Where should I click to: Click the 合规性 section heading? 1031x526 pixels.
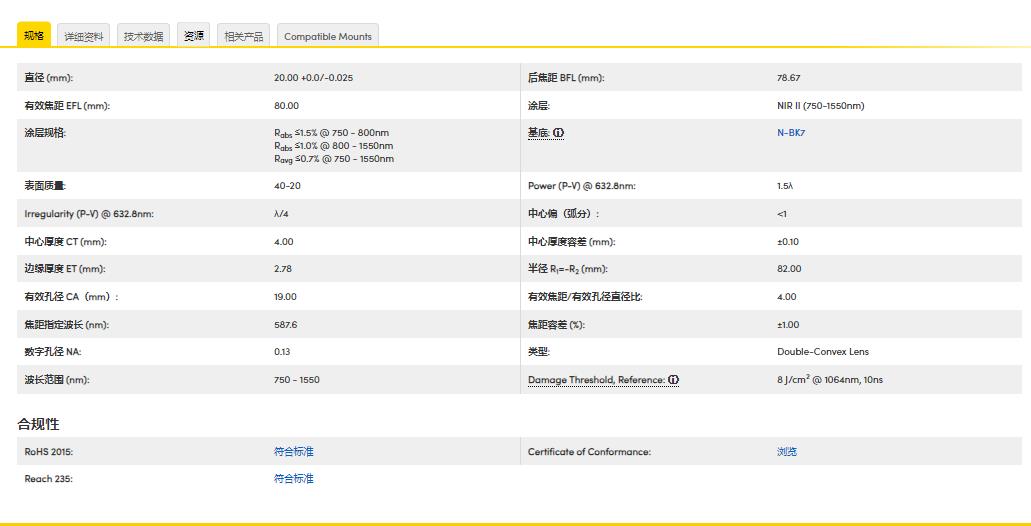pyautogui.click(x=38, y=424)
